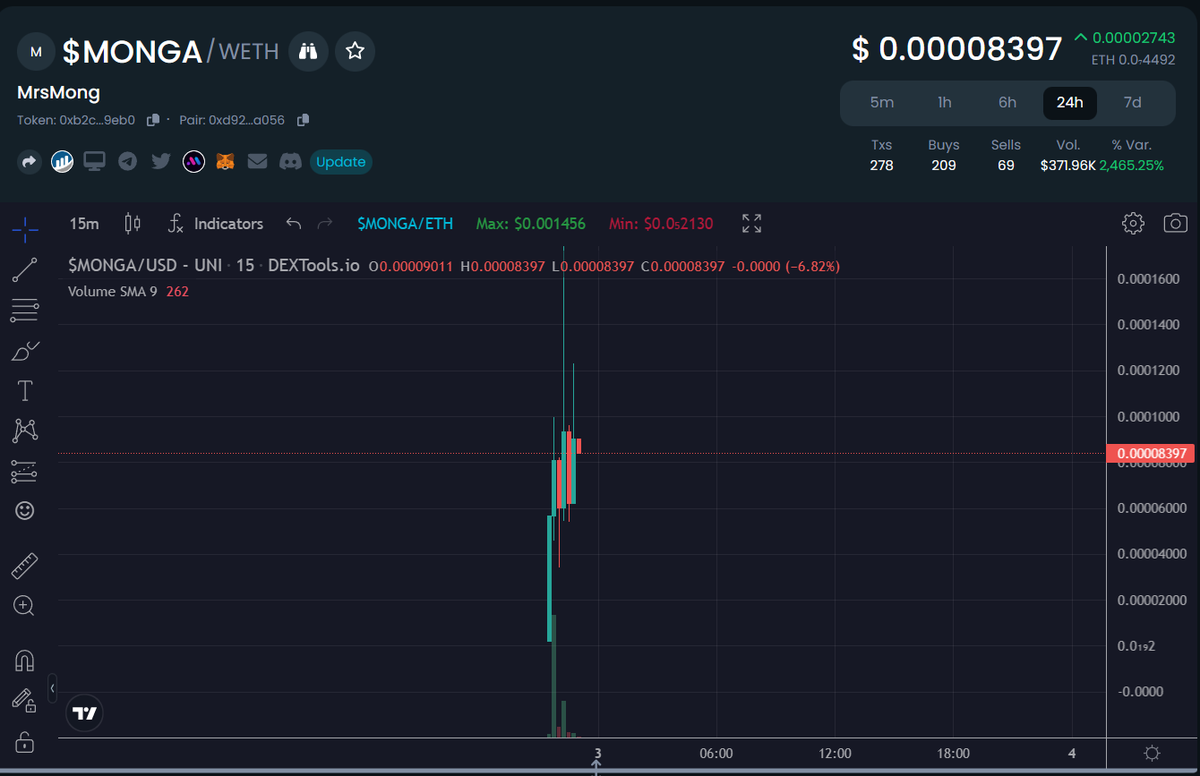Click the $MONGA/USD chart title legend

pyautogui.click(x=213, y=266)
